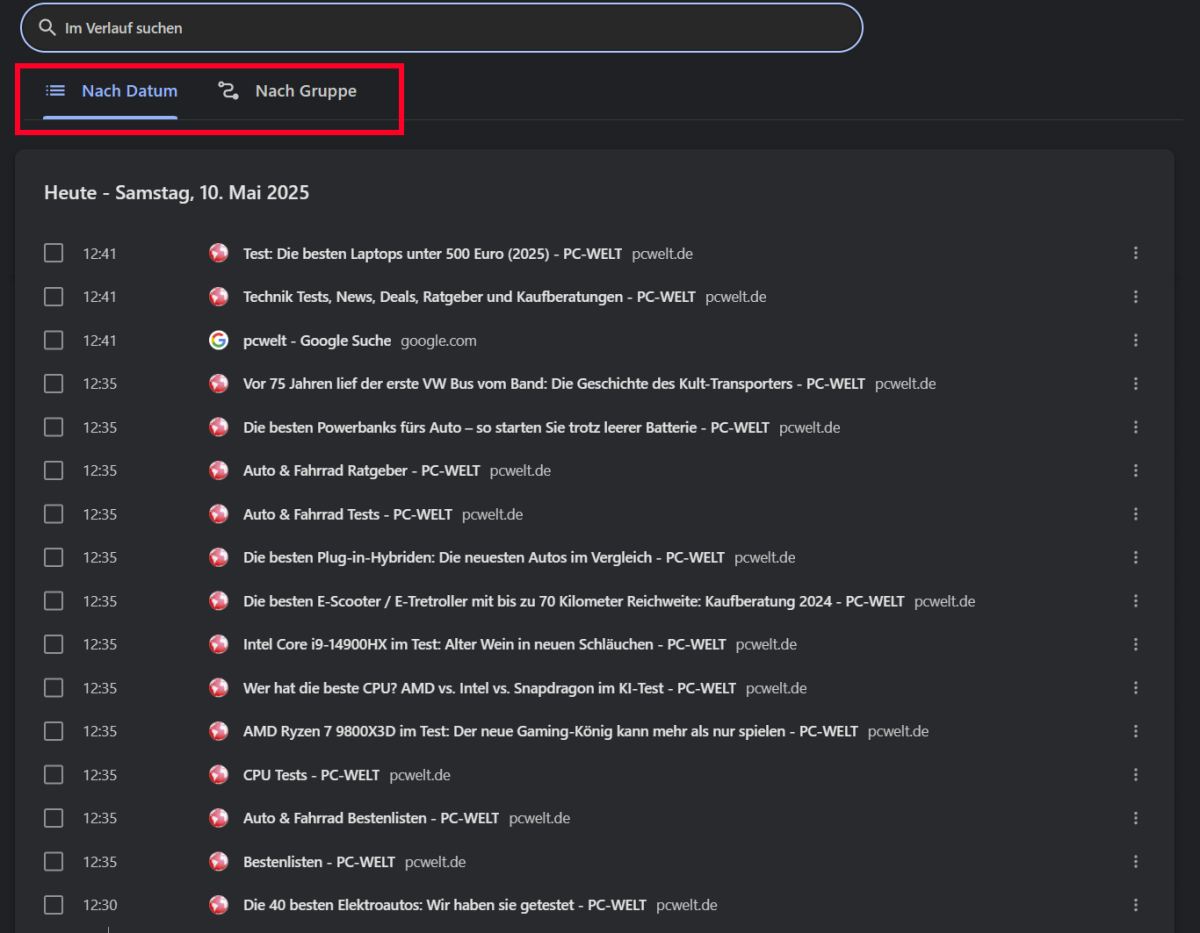Viewport: 1200px width, 933px height.
Task: Open three-dot menu for CPU Tests entry
Action: coord(1135,775)
